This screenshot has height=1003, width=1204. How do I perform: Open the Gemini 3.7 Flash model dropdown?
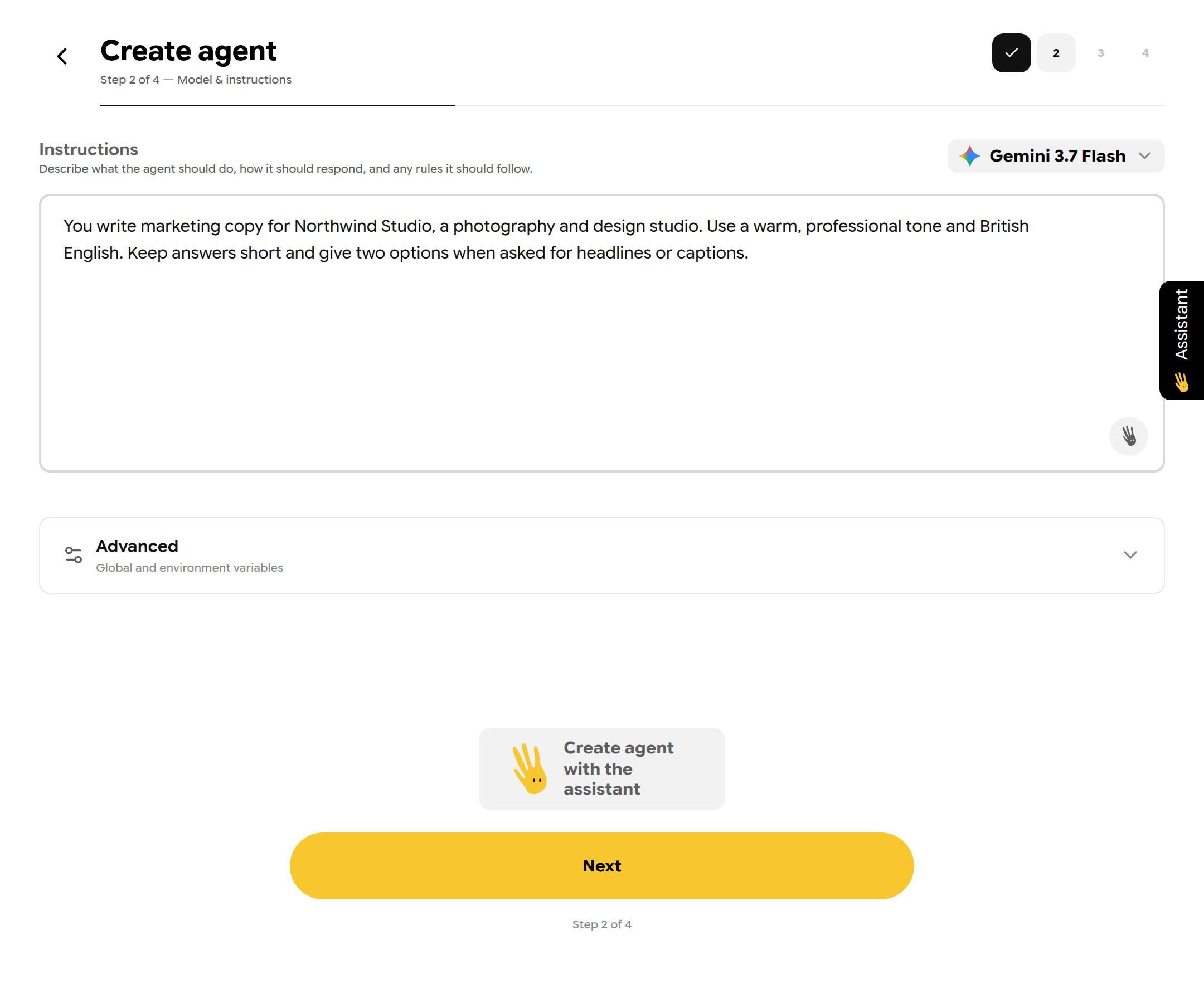(x=1056, y=156)
